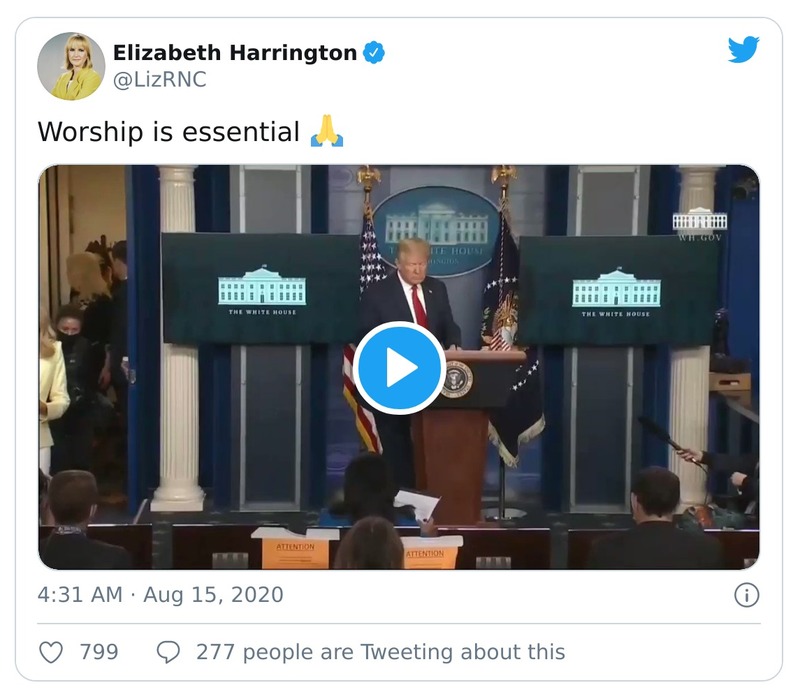Click the presidential seal on the podium
Viewport: 800px width, 699px height.
click(457, 379)
